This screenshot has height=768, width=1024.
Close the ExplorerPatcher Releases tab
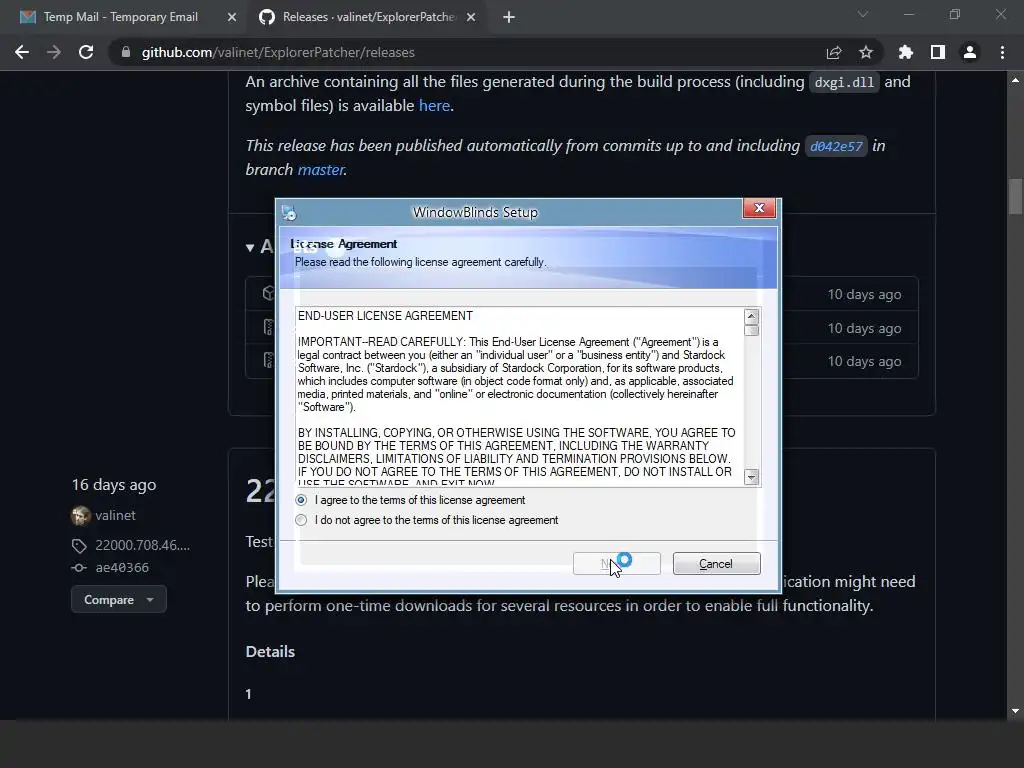click(471, 17)
